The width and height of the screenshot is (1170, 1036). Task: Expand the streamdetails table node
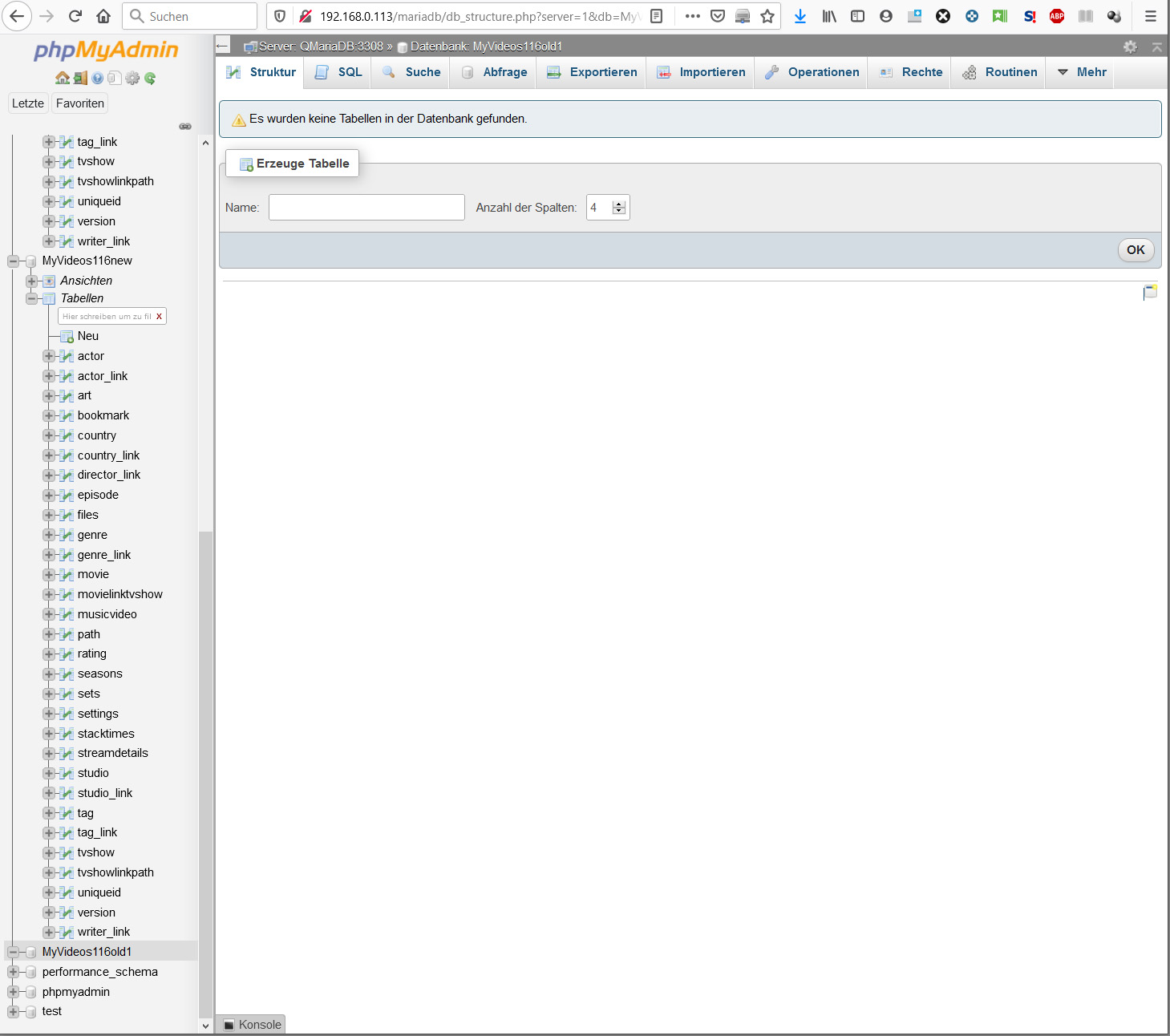pos(49,754)
